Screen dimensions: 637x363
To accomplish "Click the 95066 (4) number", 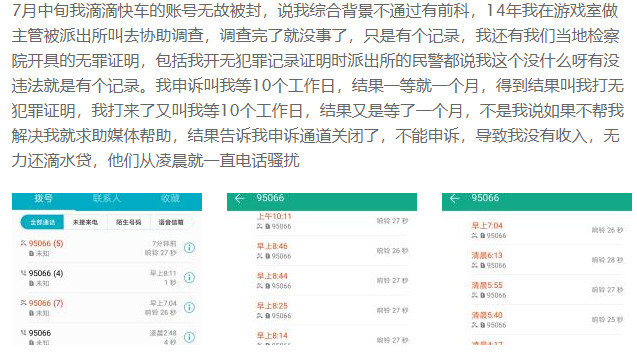I will click(46, 273).
